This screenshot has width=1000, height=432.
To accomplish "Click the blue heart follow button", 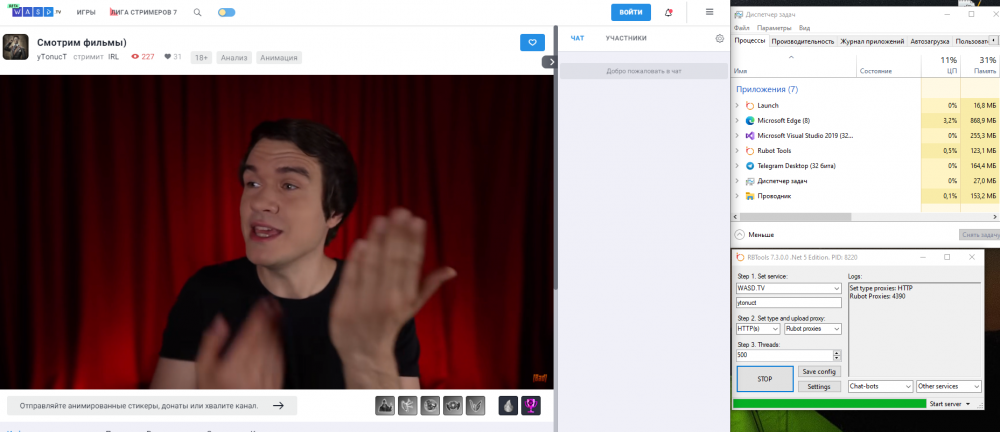I will point(532,42).
